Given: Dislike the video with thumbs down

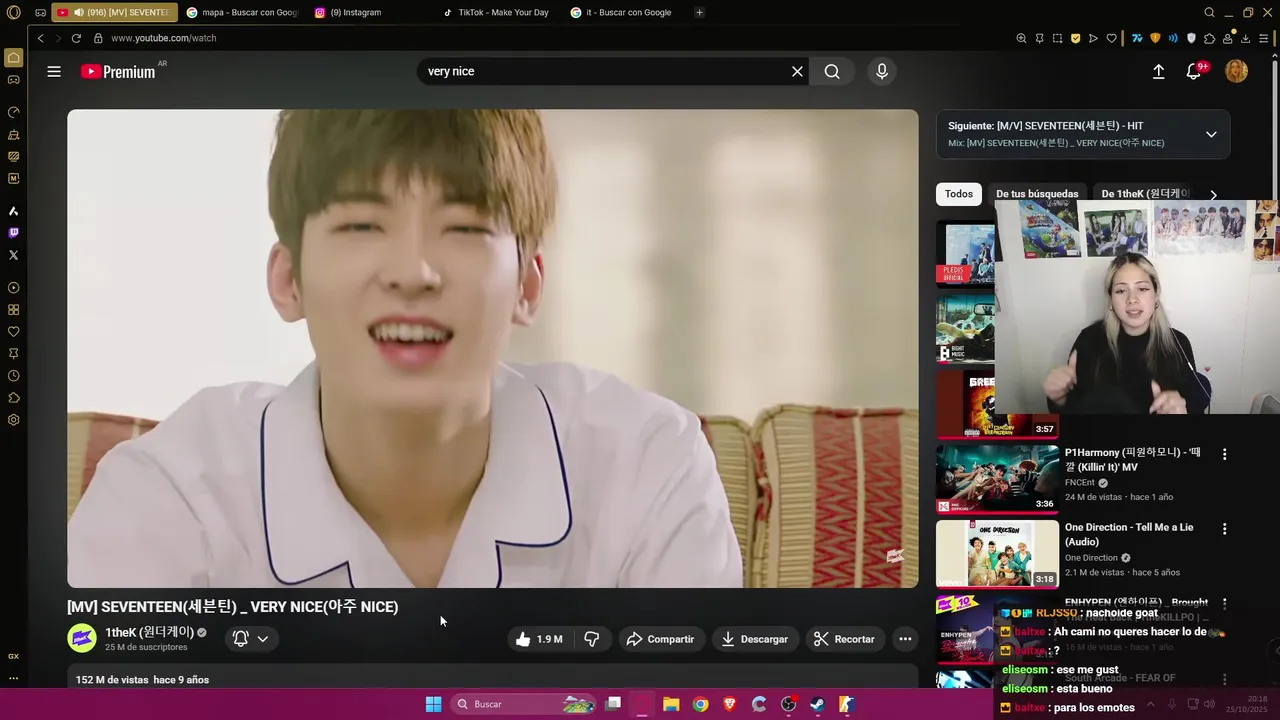Looking at the screenshot, I should [x=591, y=639].
